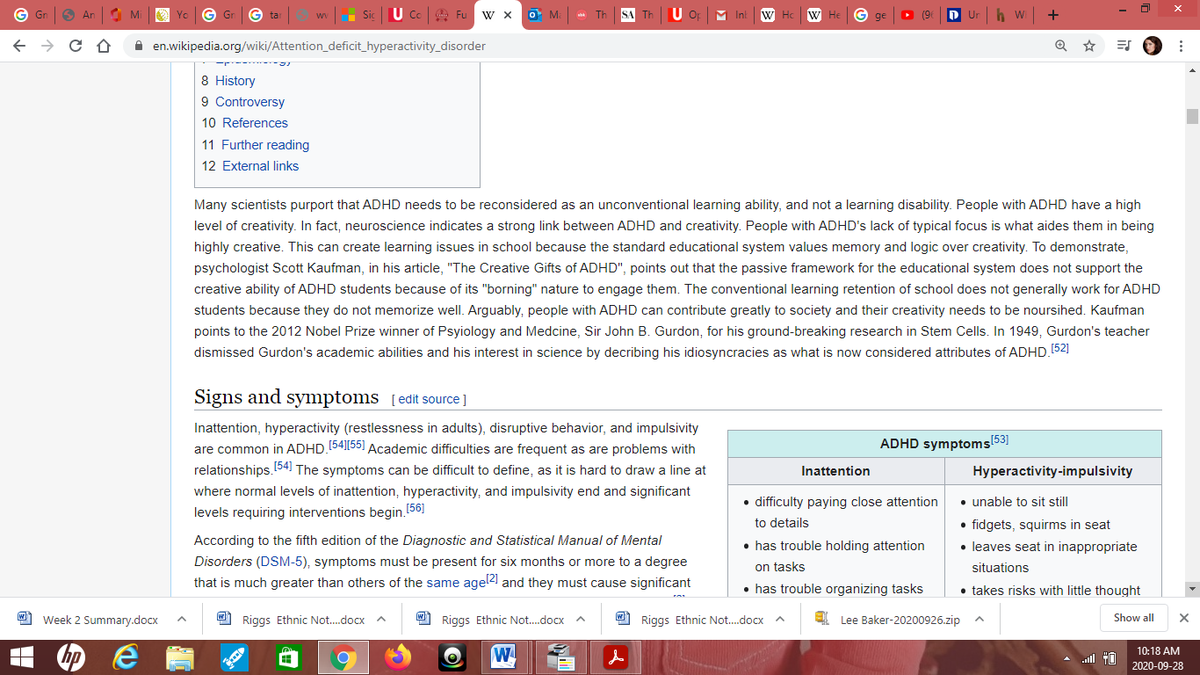Open citation 53 beside ADHD symptoms heading
This screenshot has width=1200, height=675.
[x=1000, y=438]
